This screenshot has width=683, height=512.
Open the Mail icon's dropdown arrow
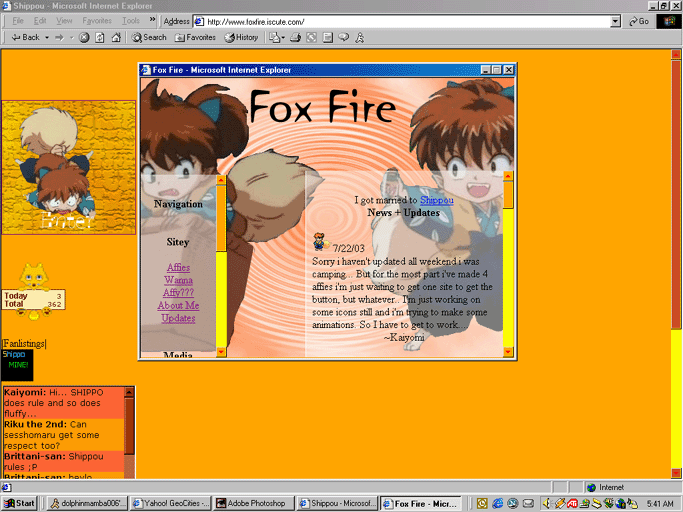click(283, 37)
